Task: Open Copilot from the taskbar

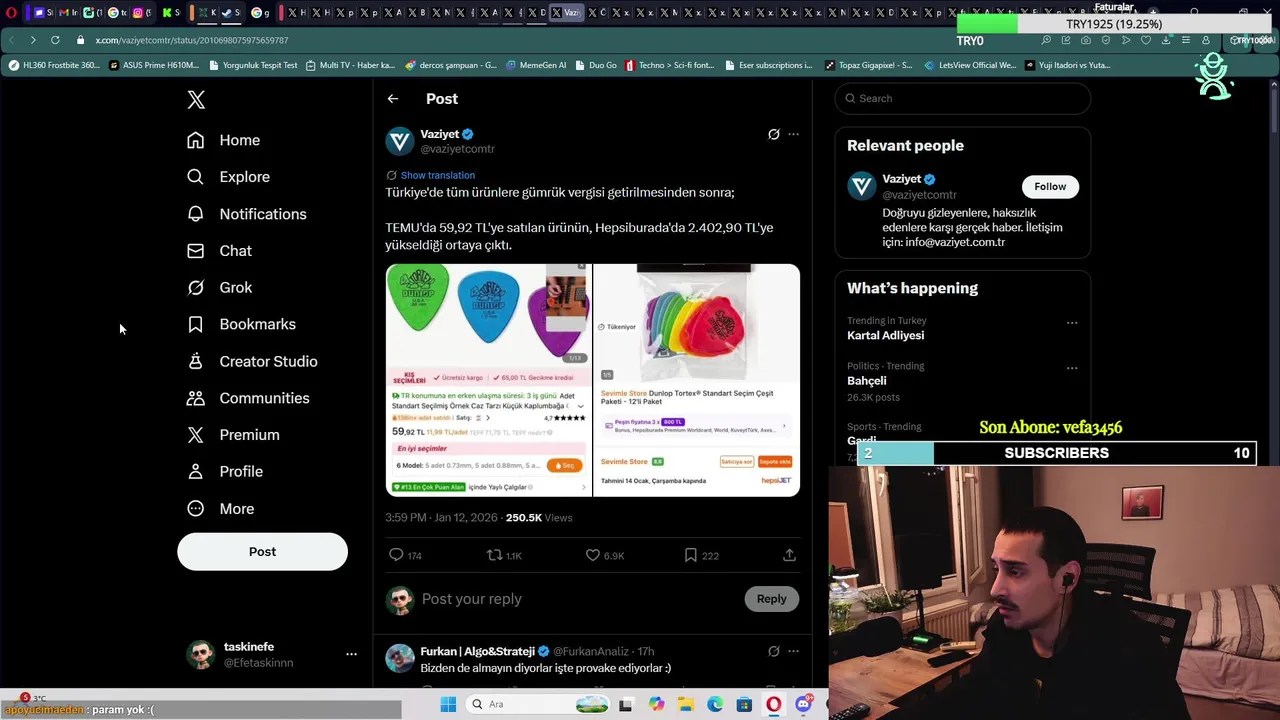Action: tap(656, 704)
